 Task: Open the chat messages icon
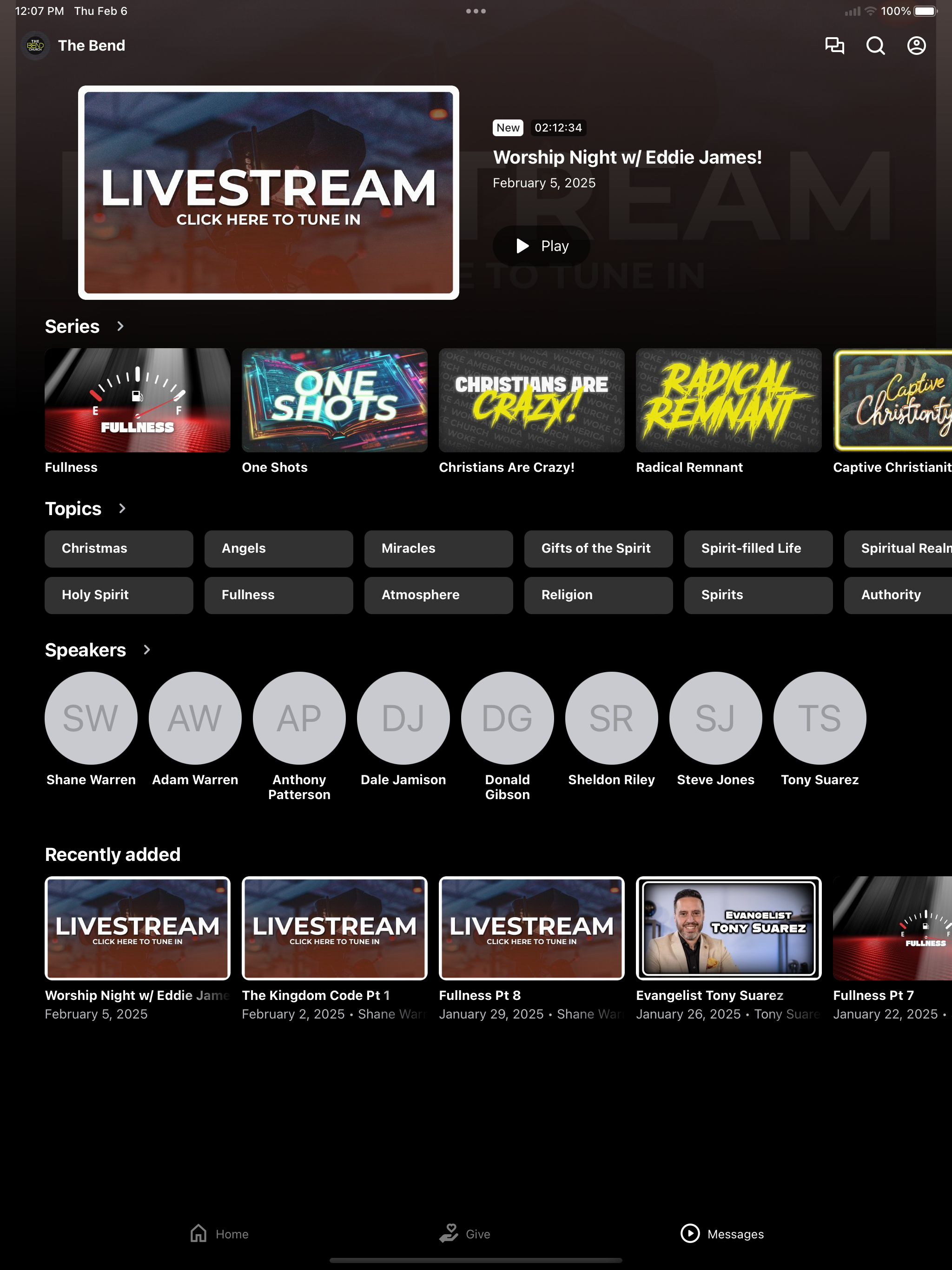click(x=834, y=46)
